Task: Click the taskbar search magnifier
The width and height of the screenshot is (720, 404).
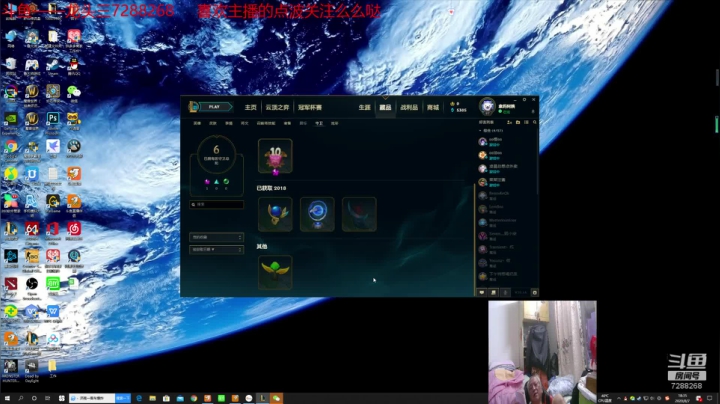Action: (x=21, y=398)
